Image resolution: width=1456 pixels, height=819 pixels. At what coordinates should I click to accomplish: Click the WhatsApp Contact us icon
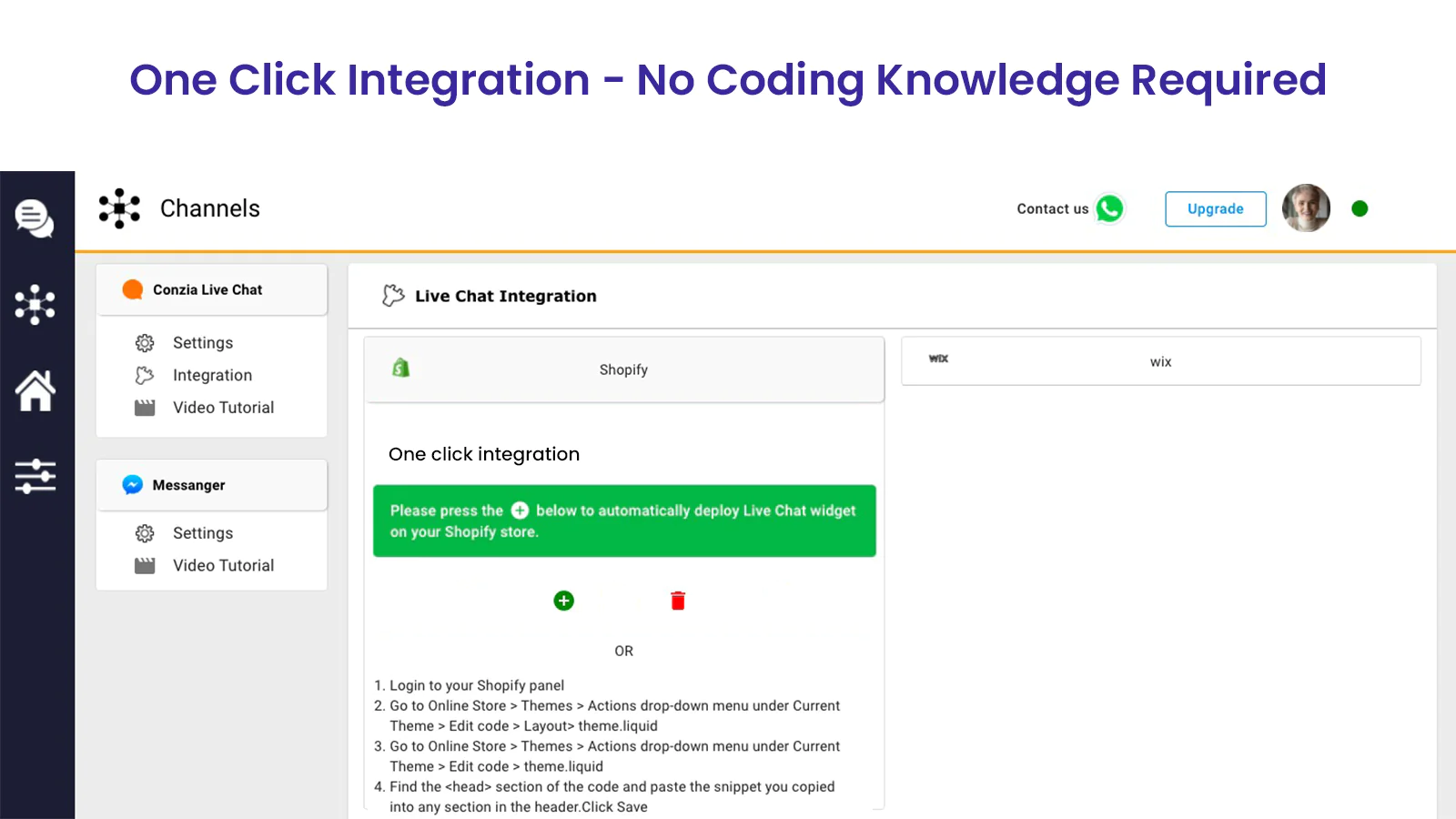tap(1109, 208)
